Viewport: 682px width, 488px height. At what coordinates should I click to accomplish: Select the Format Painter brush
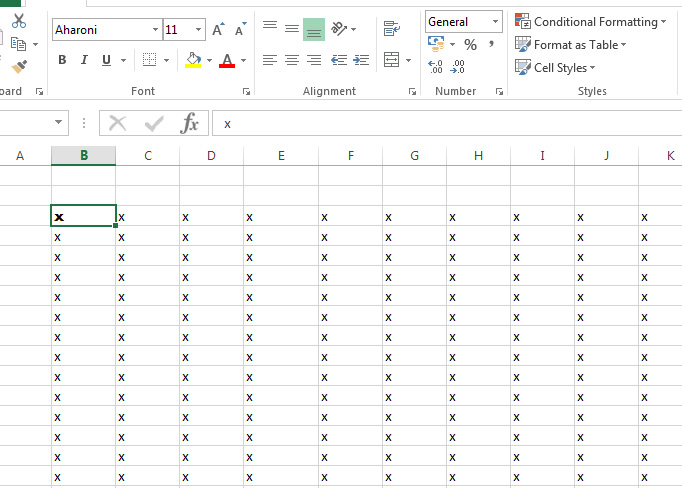click(19, 66)
